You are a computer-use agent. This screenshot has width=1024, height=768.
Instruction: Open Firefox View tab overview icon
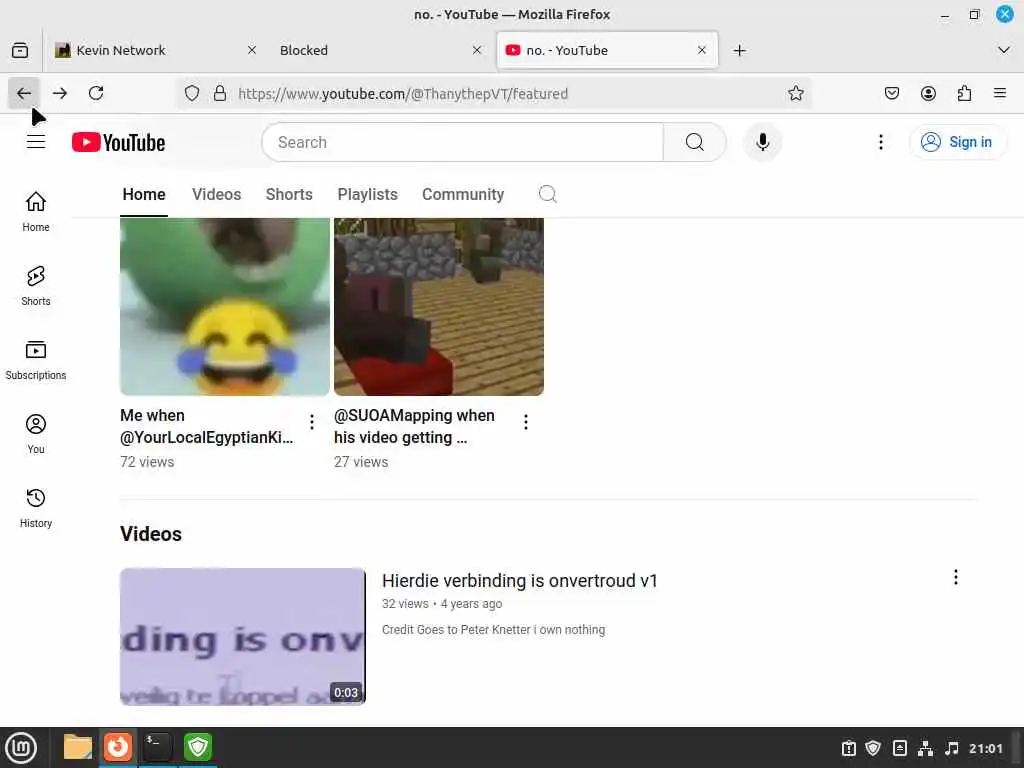[20, 50]
